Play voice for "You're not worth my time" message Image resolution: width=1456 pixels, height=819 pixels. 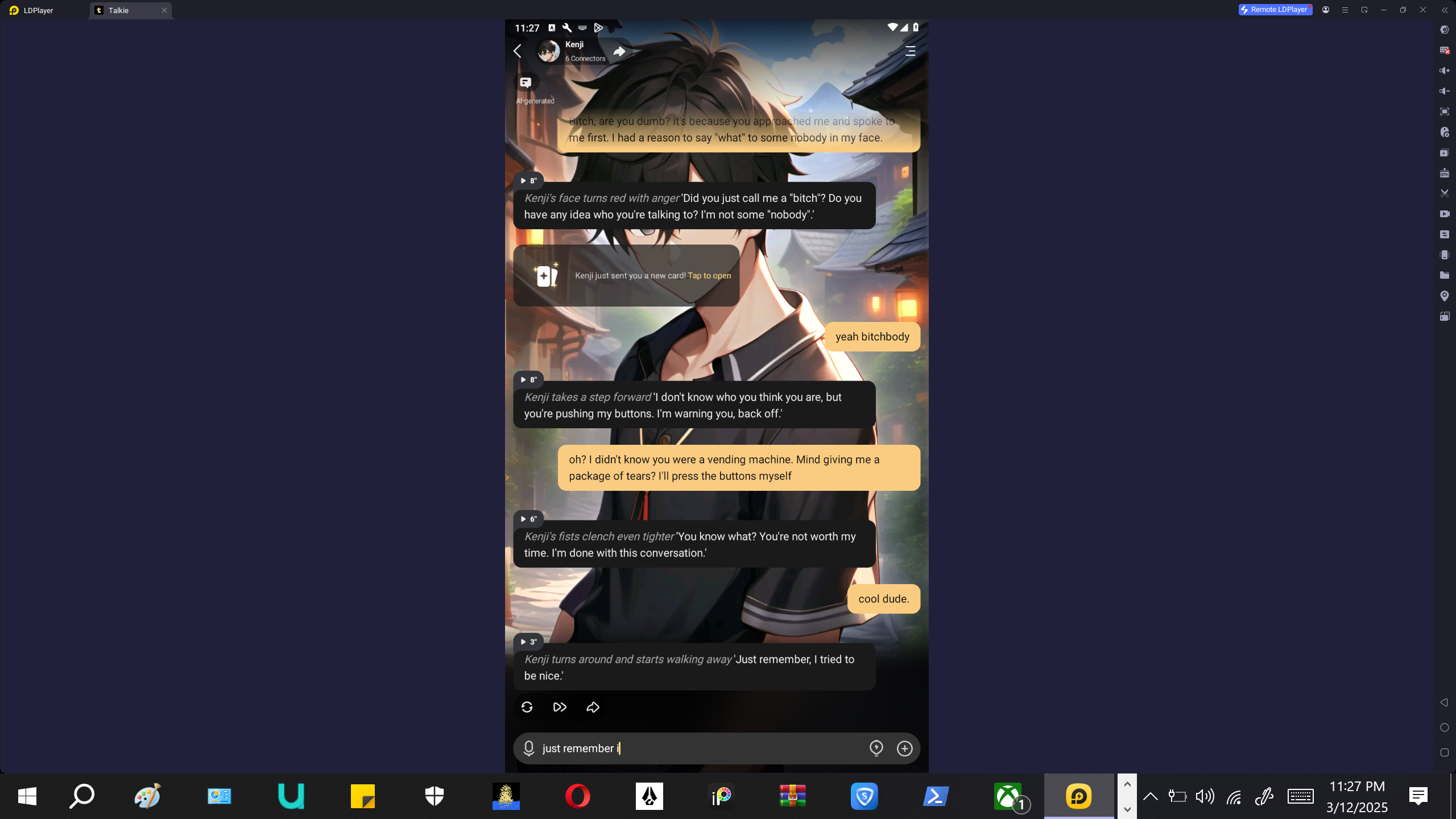(x=528, y=519)
